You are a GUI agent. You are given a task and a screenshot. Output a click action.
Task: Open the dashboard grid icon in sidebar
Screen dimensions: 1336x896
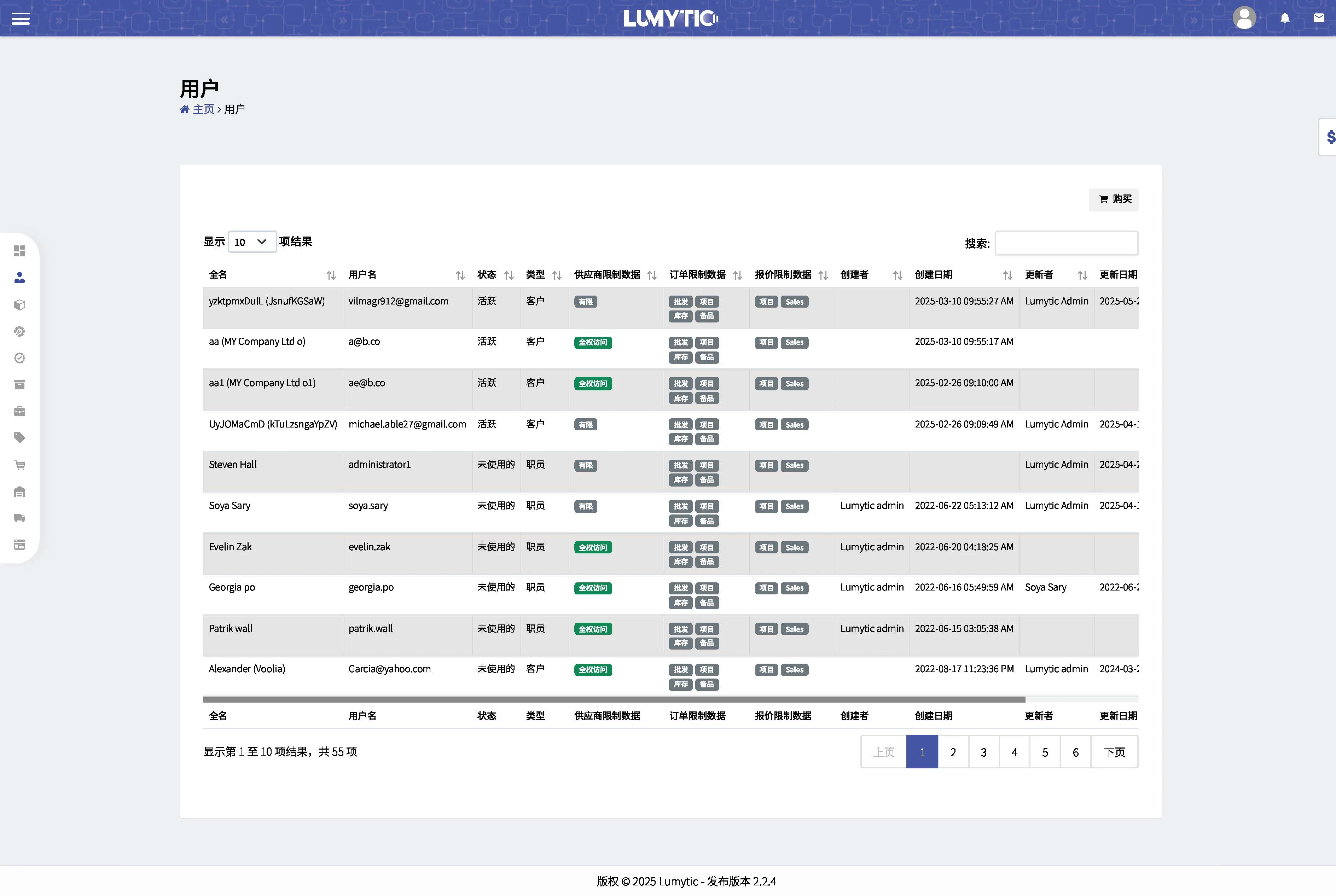click(x=19, y=251)
